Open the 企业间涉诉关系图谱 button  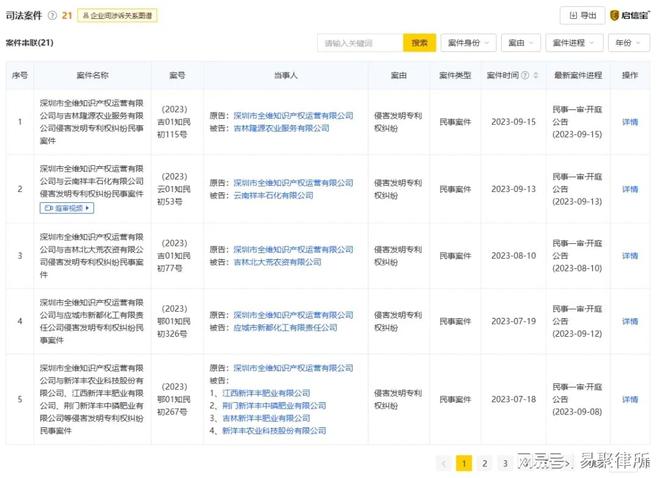coord(117,16)
